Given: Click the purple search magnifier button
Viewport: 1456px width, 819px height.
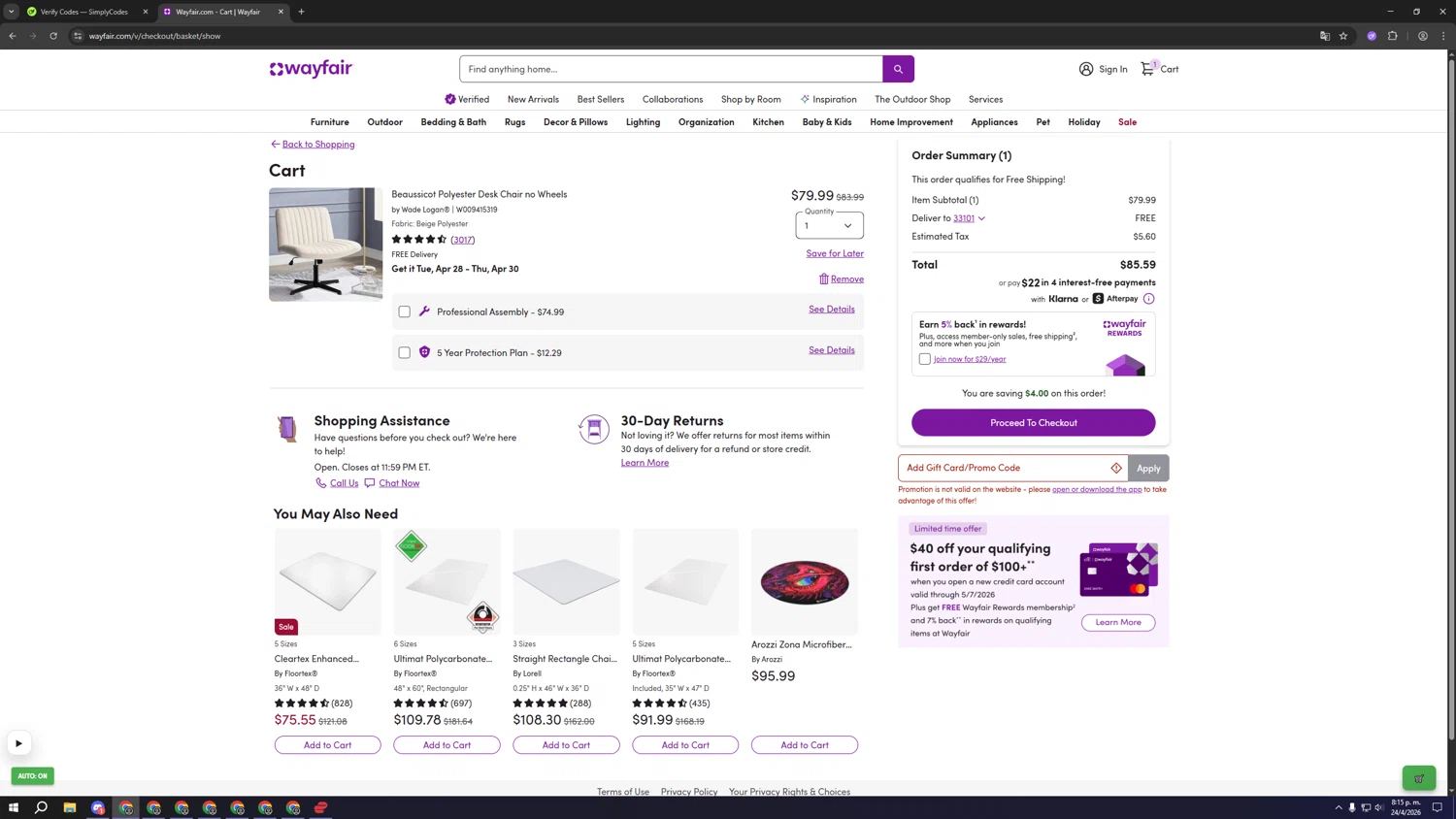Looking at the screenshot, I should [898, 69].
